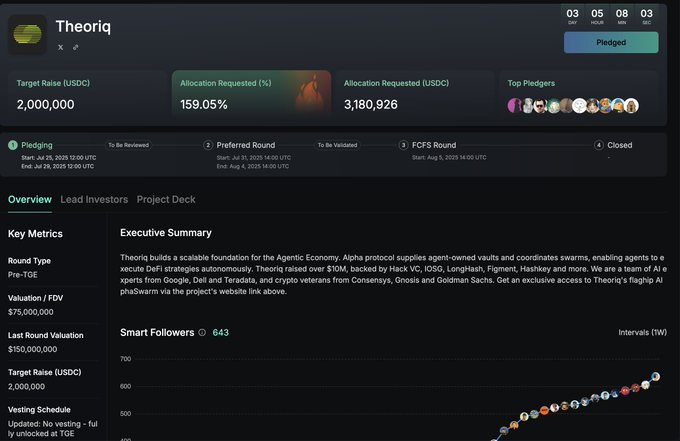
Task: Click the last top pledger avatar
Action: click(631, 105)
